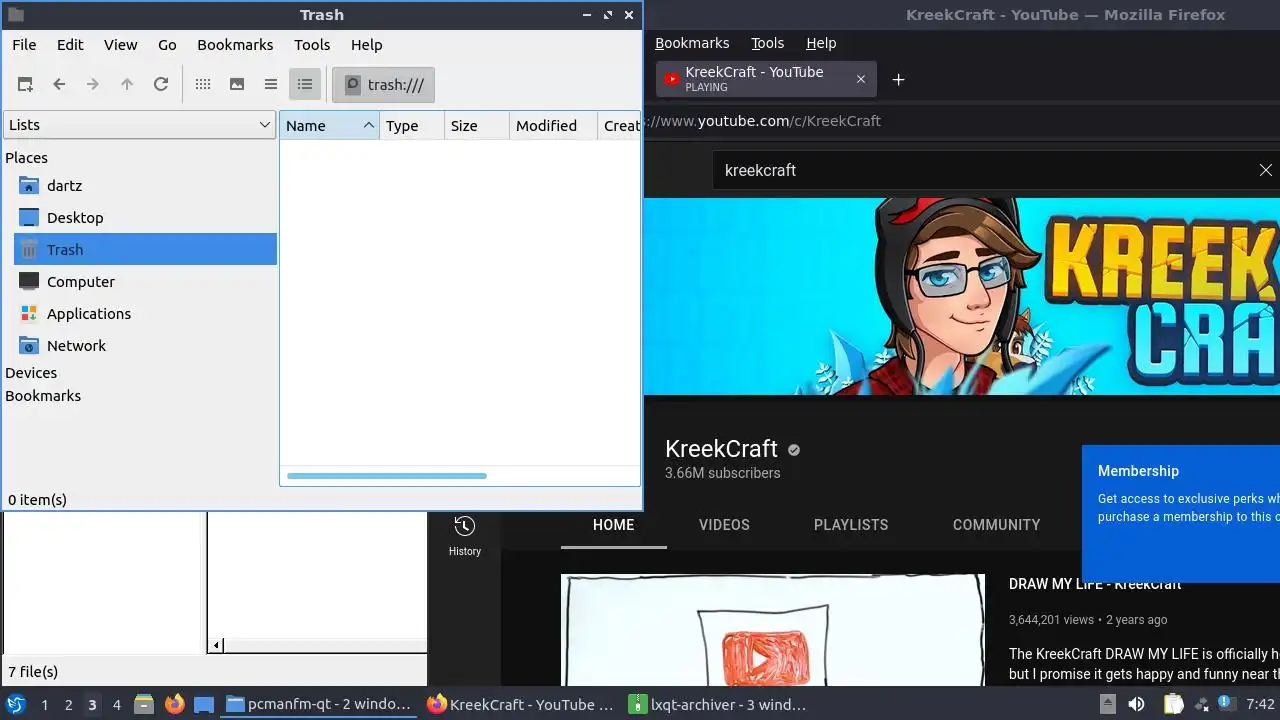Open a new tab in the Trash file manager

[25, 85]
